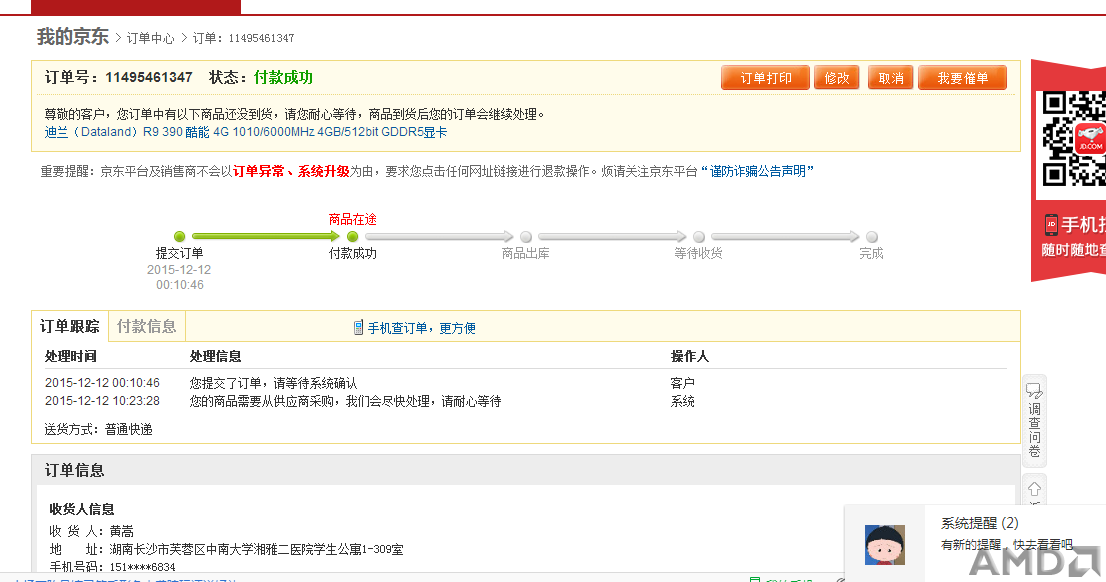Click the 等待收货 progress step dot
1106x582 pixels.
click(x=698, y=236)
